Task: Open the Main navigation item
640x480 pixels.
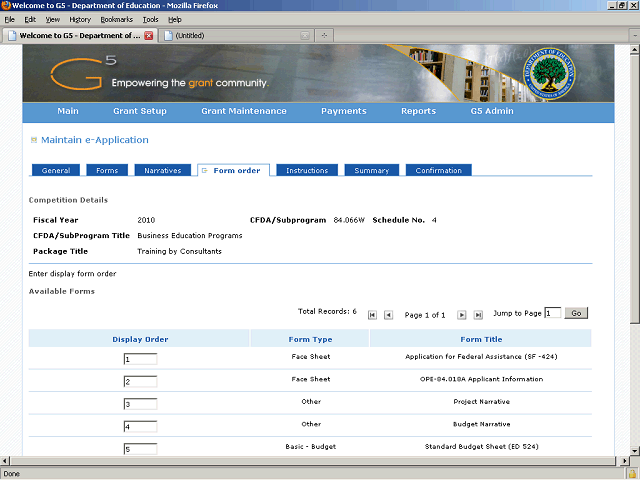Action: [68, 111]
